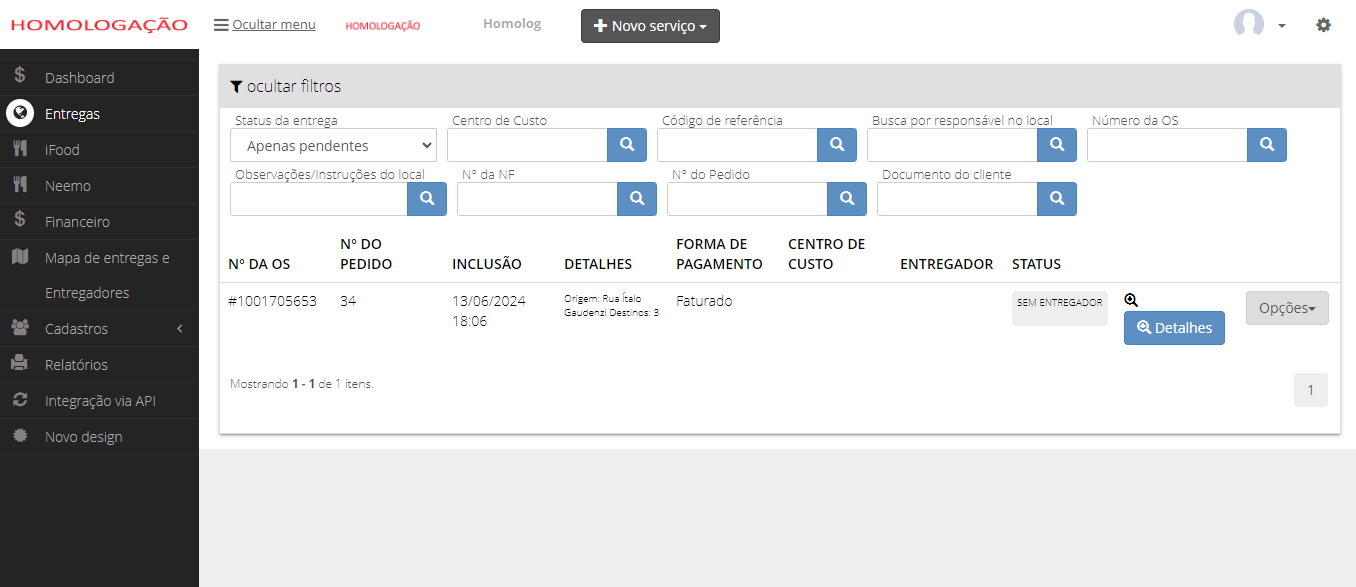Image resolution: width=1356 pixels, height=587 pixels.
Task: Click the Neemo fork-and-knife icon
Action: [20, 185]
